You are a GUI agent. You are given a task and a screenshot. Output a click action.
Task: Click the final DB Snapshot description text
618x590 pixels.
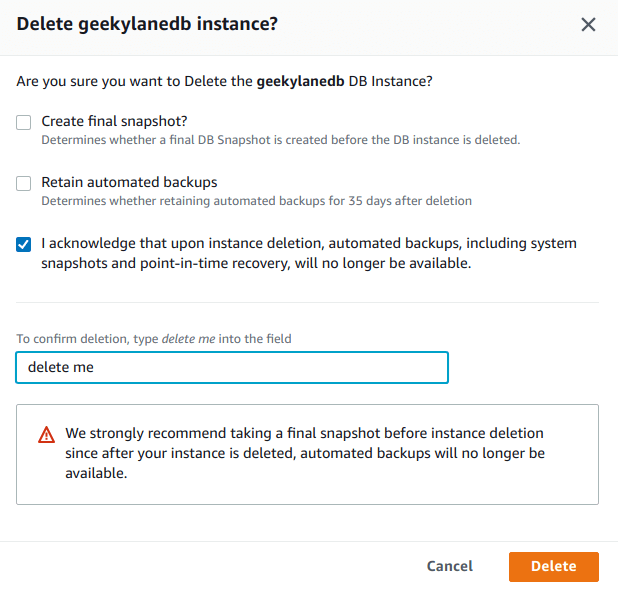[281, 140]
